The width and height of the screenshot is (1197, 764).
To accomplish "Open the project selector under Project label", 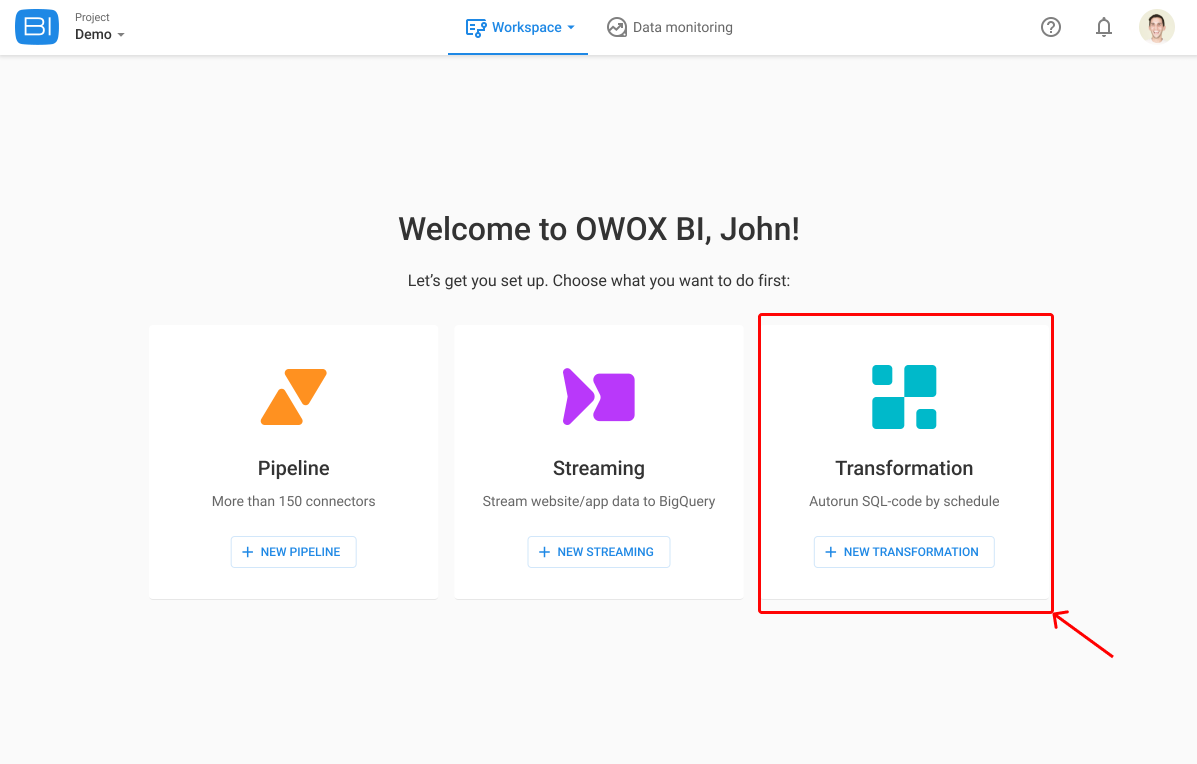I will click(100, 34).
